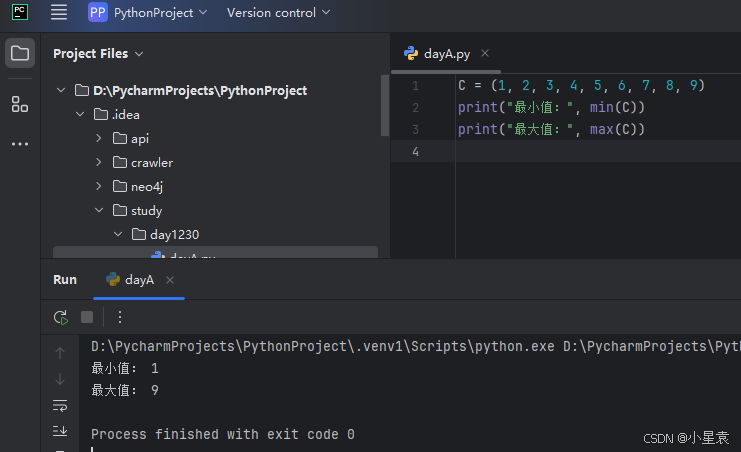Open the main hamburger menu
741x452 pixels.
(x=59, y=12)
